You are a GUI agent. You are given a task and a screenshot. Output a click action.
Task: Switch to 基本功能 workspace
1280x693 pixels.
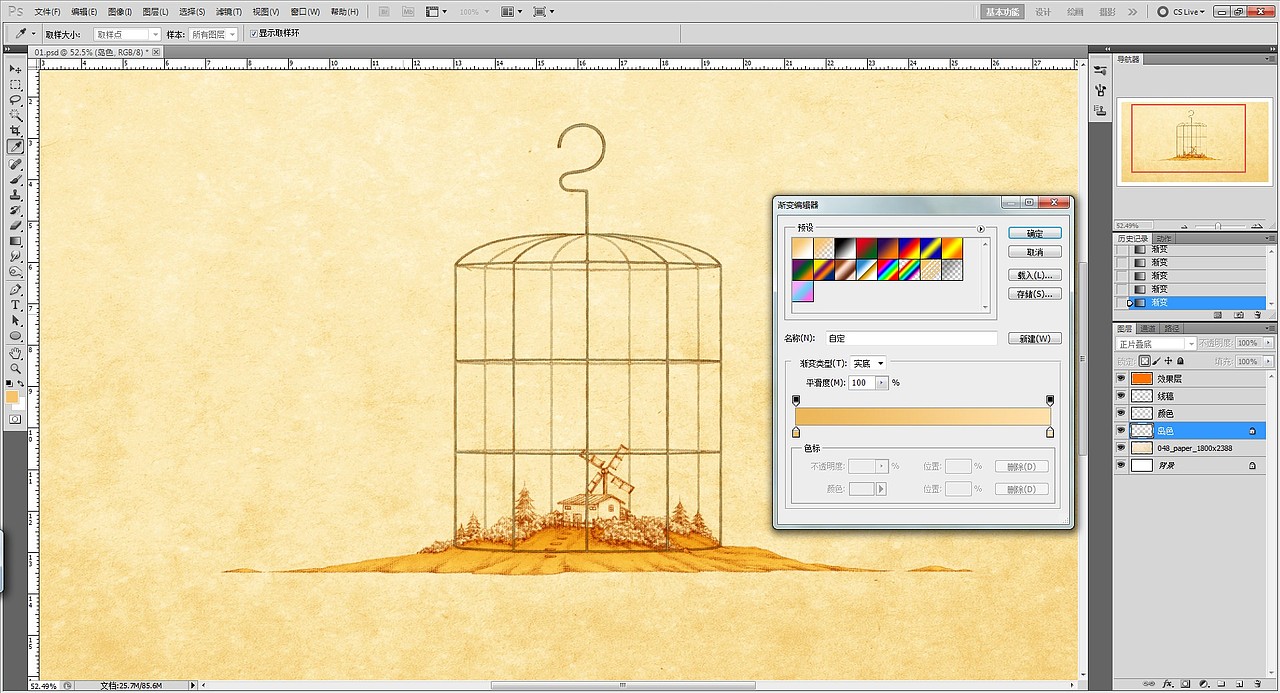(1001, 12)
